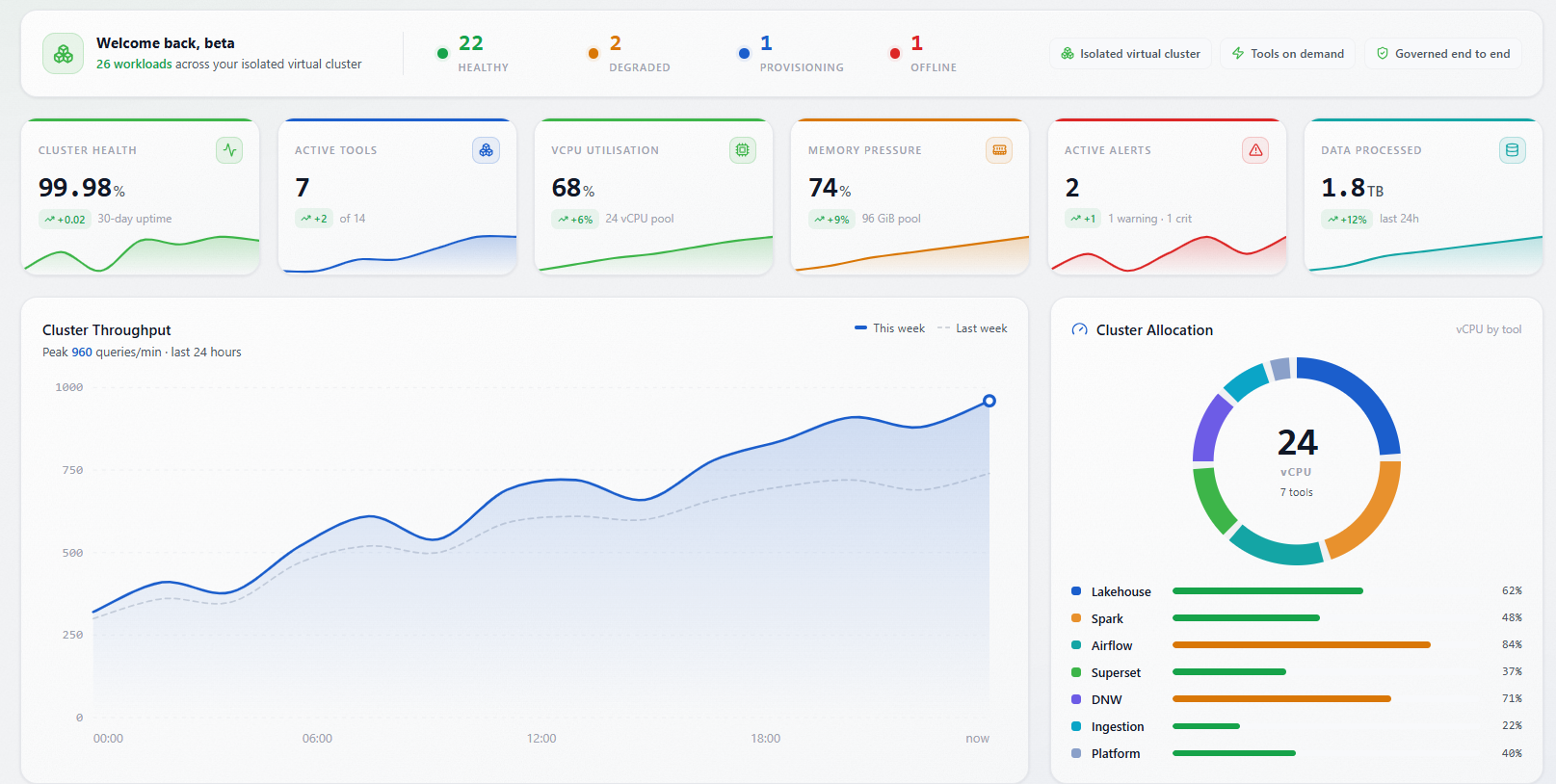Click the Ingestion row label
The image size is (1556, 784).
pyautogui.click(x=1118, y=727)
